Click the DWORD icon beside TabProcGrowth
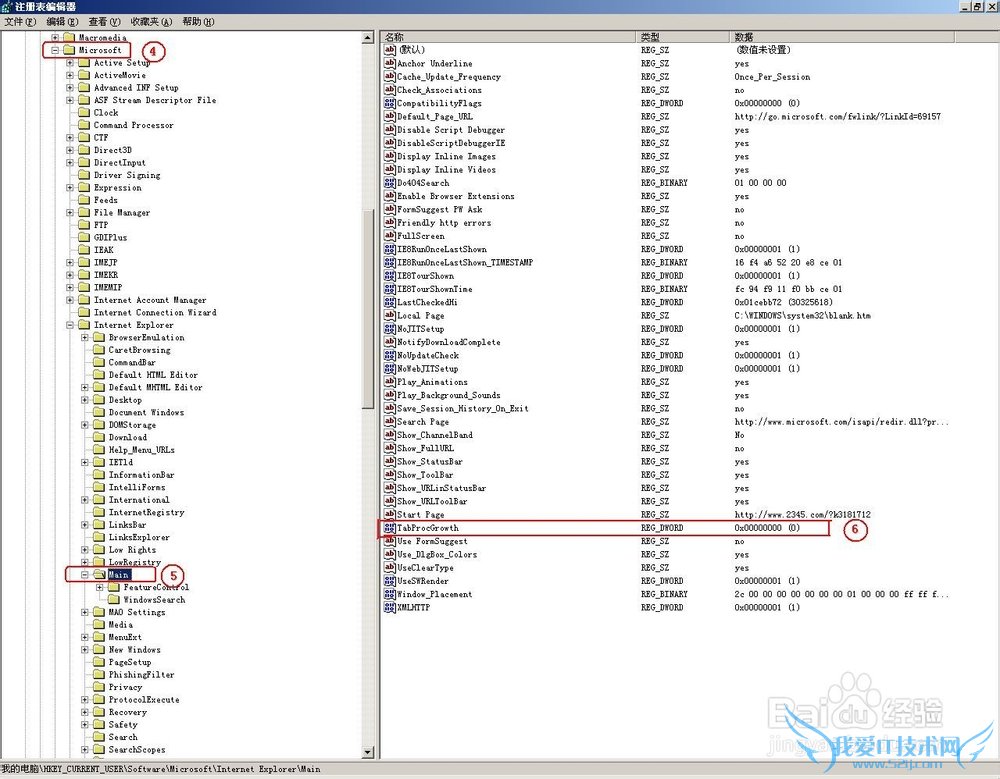 tap(389, 527)
